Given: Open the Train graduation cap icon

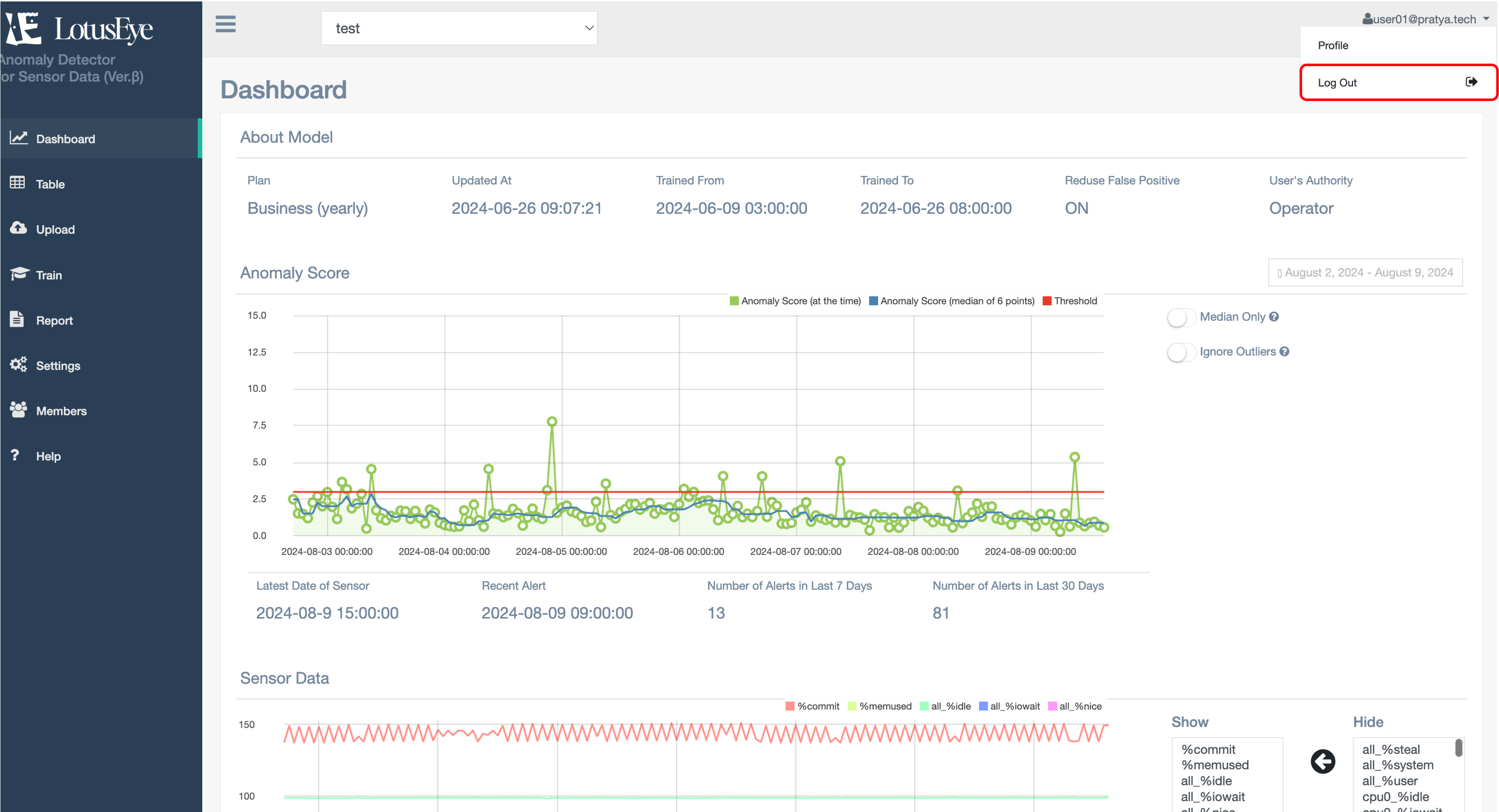Looking at the screenshot, I should [19, 274].
